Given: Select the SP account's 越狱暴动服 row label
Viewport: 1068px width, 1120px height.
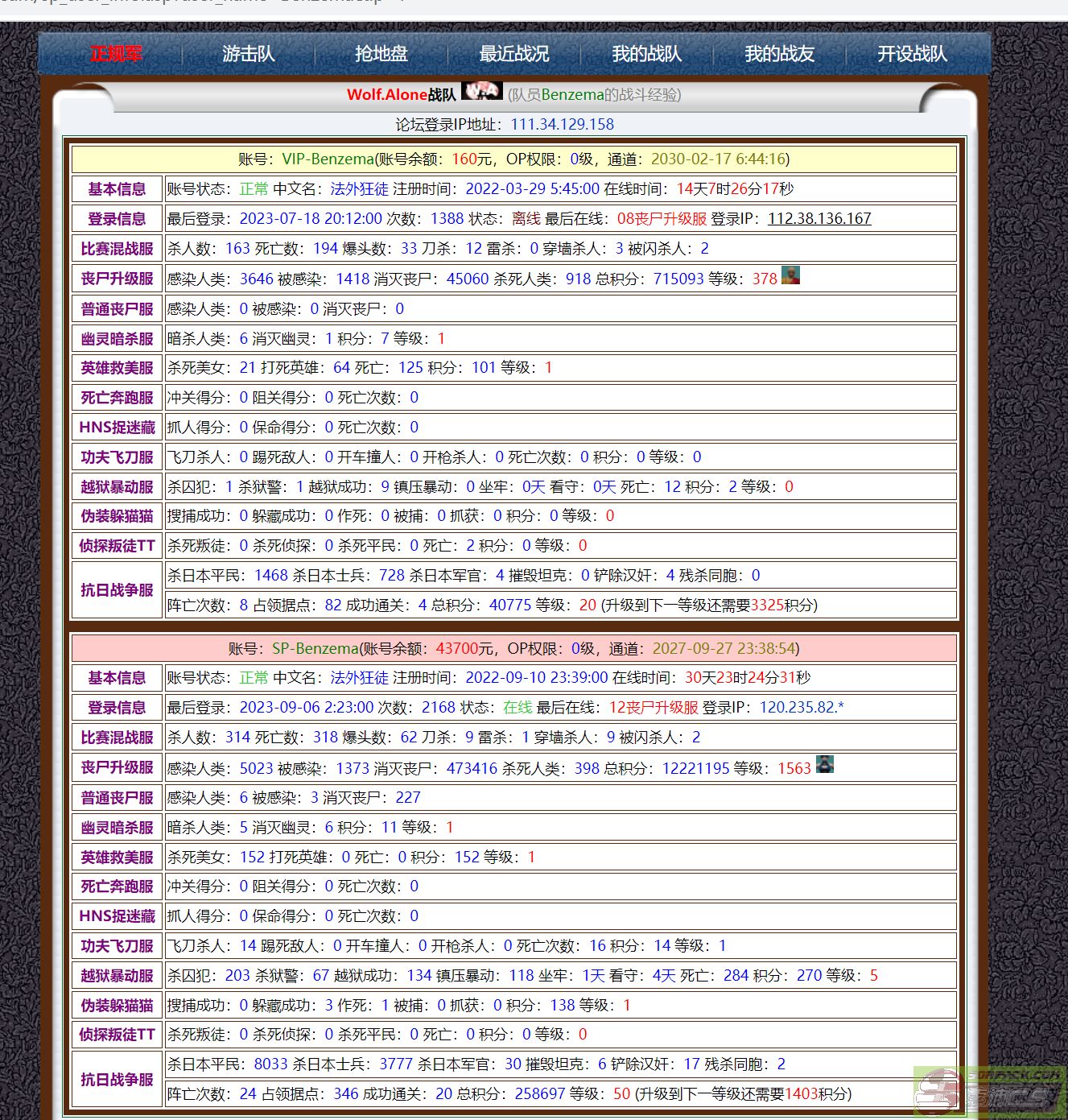Looking at the screenshot, I should (117, 975).
